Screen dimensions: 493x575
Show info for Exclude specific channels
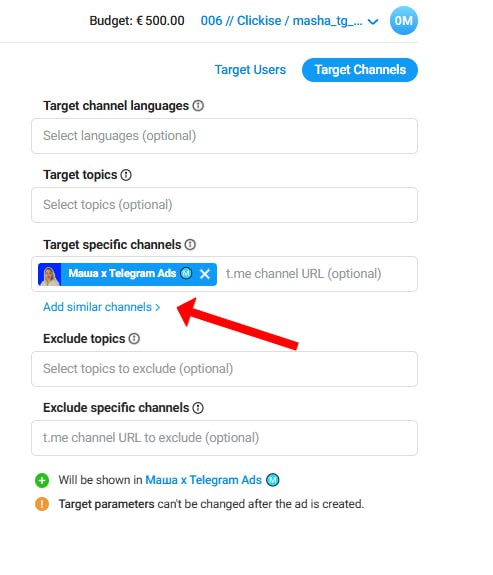(x=198, y=408)
